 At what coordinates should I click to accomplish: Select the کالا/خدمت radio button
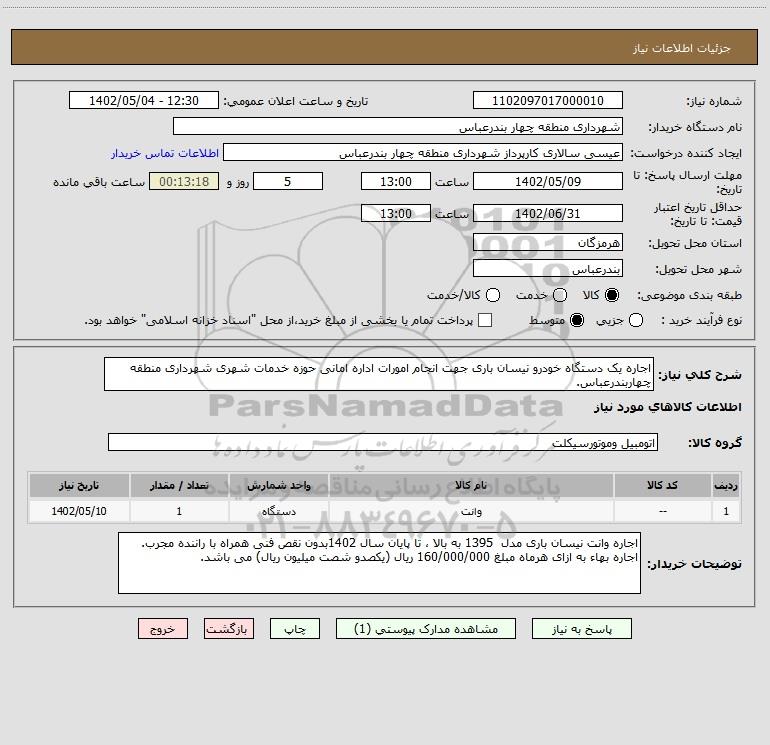493,295
